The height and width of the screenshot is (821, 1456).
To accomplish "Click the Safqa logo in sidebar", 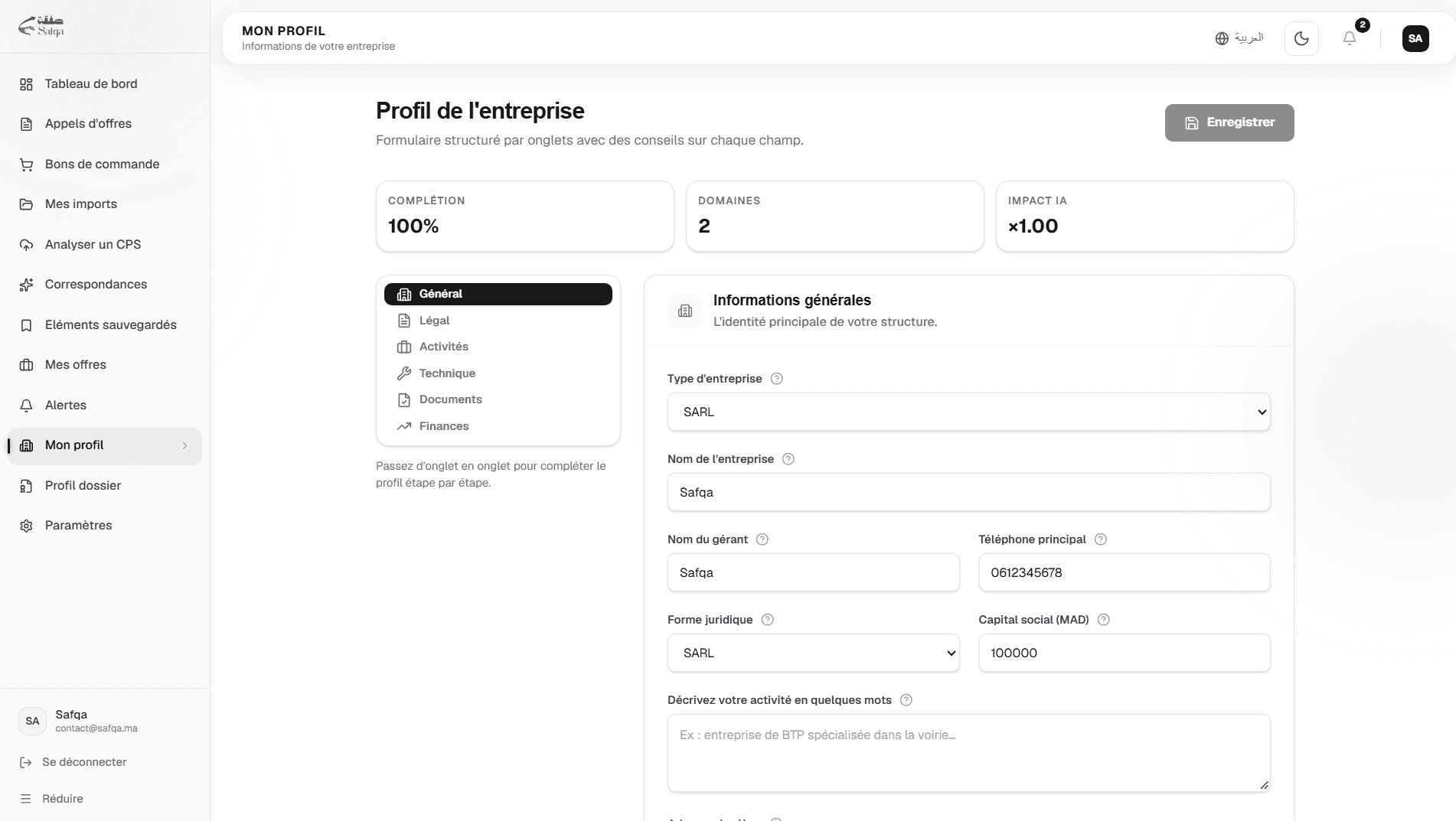I will point(41,26).
